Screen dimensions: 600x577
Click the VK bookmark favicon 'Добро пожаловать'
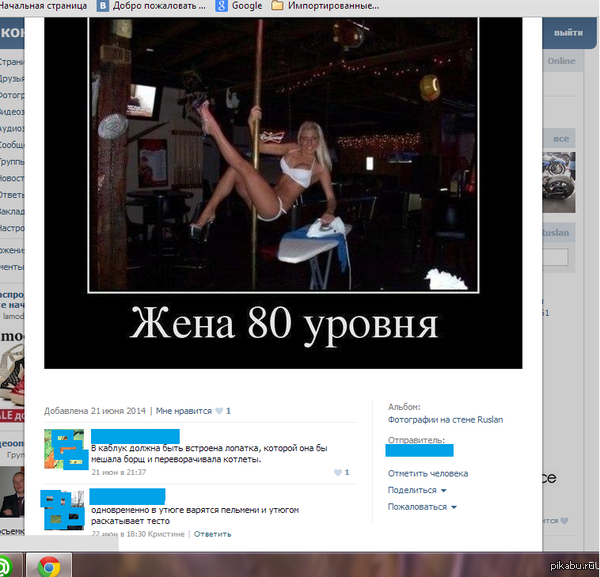(105, 6)
